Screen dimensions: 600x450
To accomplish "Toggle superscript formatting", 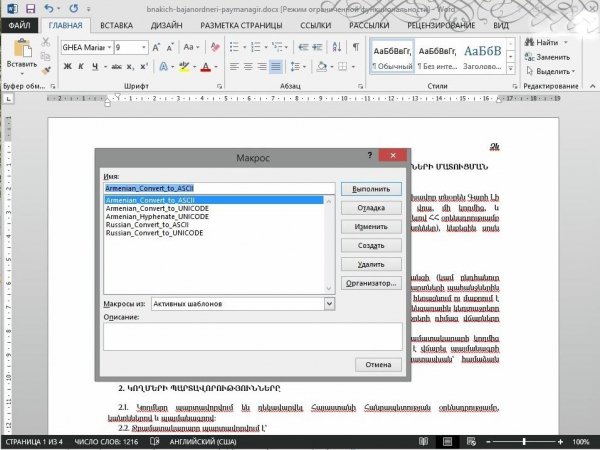I will (x=144, y=67).
